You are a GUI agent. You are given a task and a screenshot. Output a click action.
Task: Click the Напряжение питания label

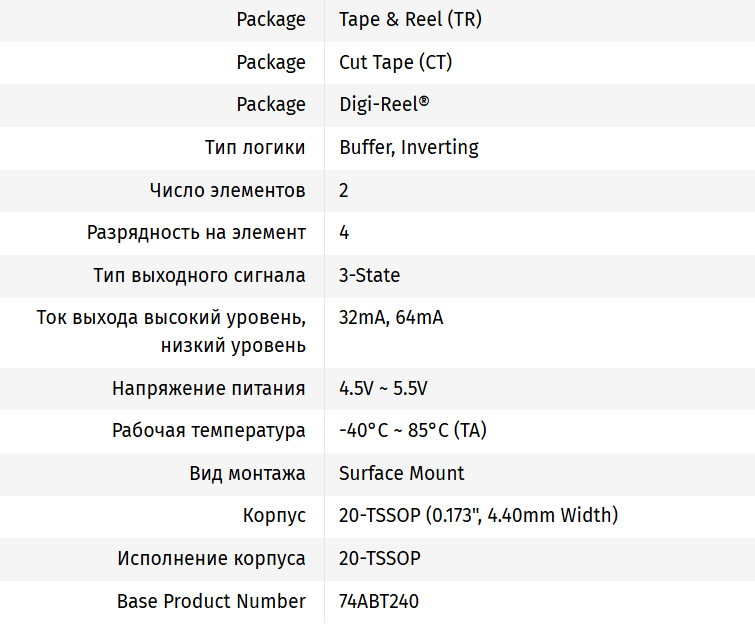208,388
